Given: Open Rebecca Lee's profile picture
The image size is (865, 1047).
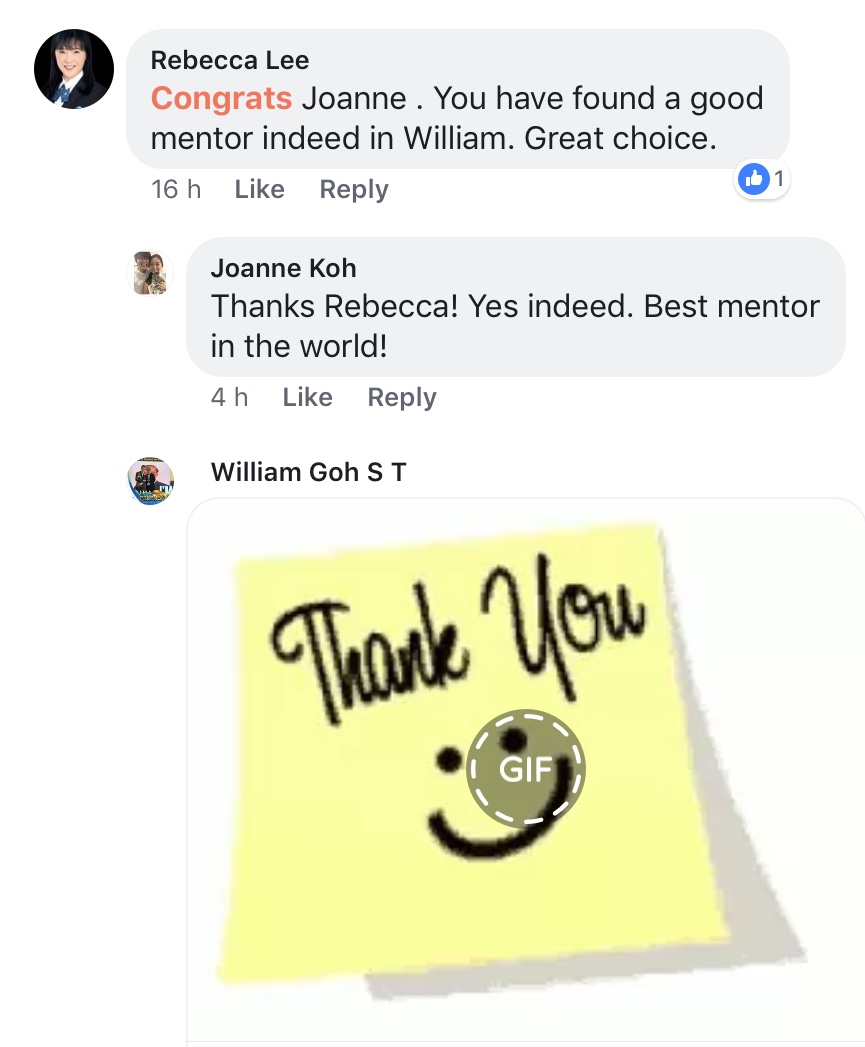Looking at the screenshot, I should [x=74, y=69].
